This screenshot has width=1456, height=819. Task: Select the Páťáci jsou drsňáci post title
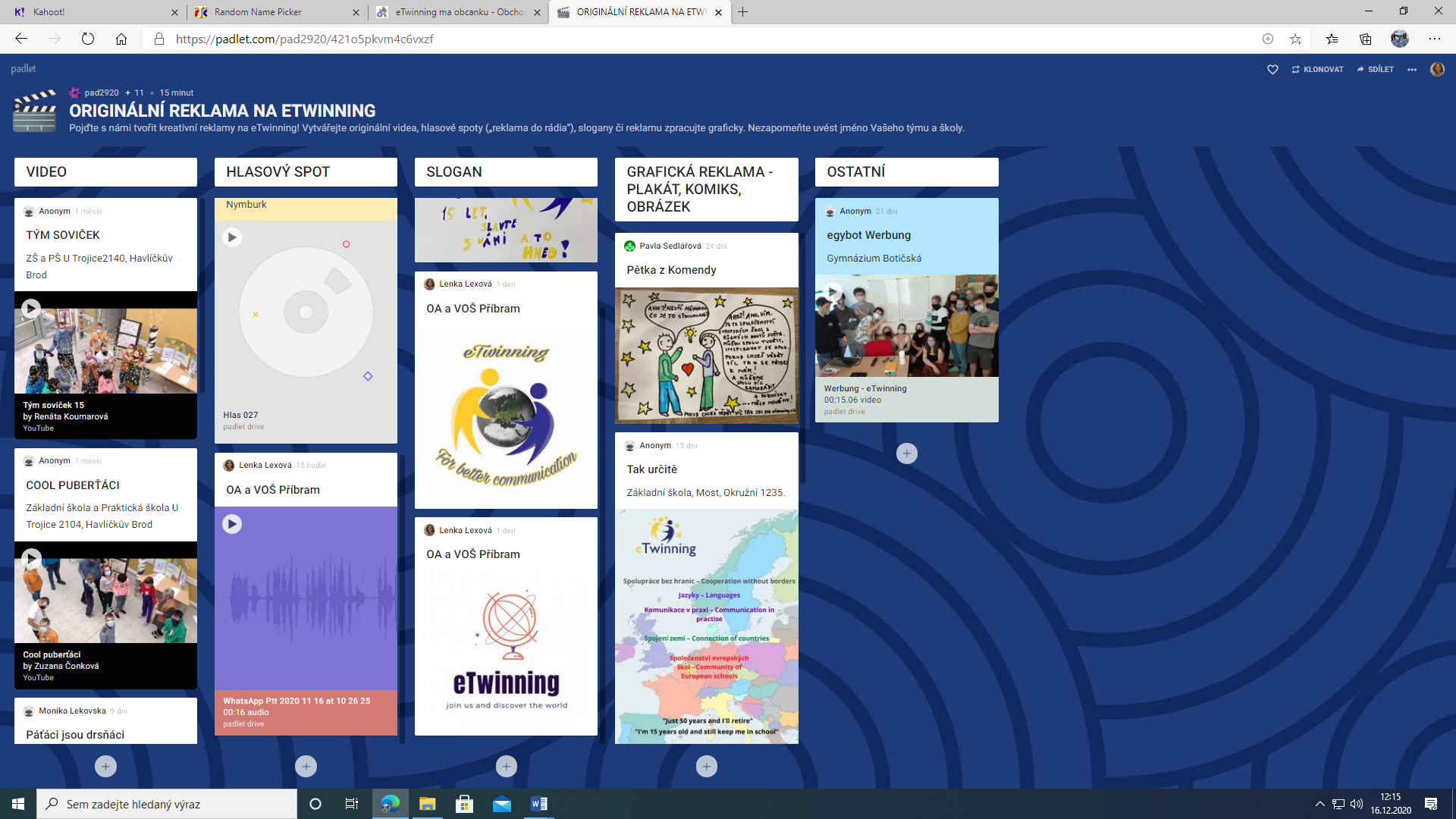tap(75, 735)
